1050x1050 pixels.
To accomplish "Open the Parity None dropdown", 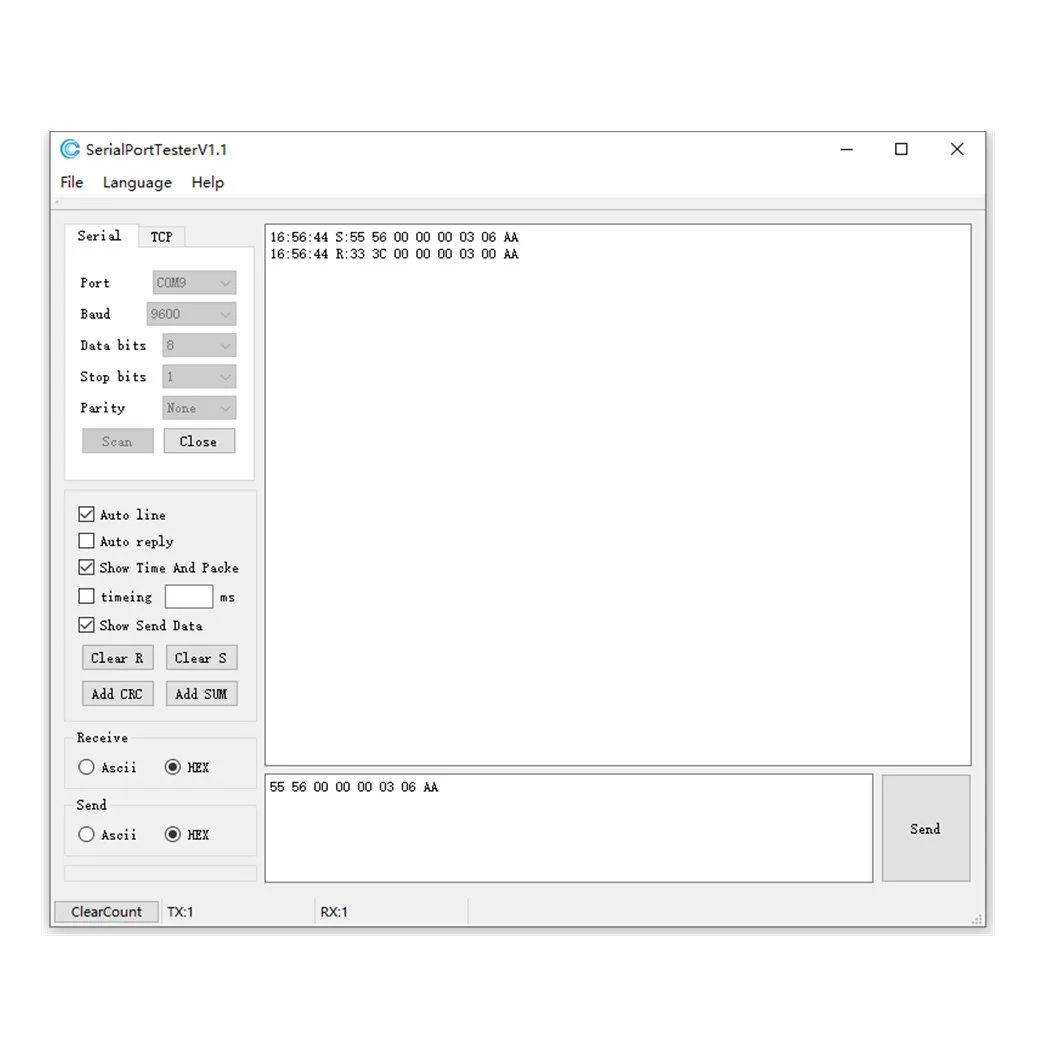I will tap(199, 408).
